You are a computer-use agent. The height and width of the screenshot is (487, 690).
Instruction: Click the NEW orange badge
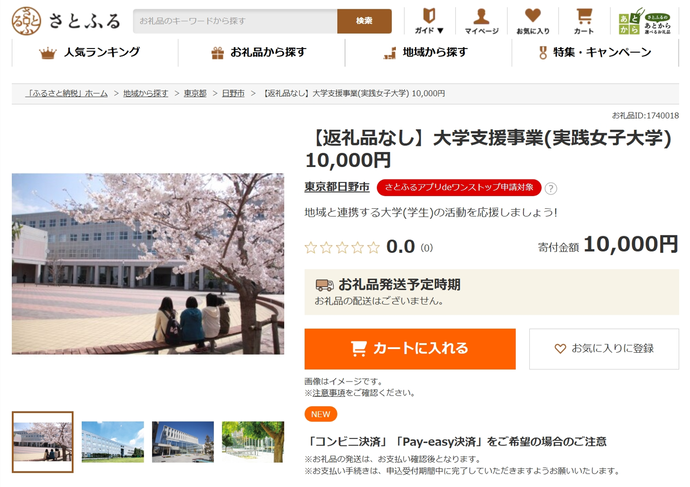[321, 414]
